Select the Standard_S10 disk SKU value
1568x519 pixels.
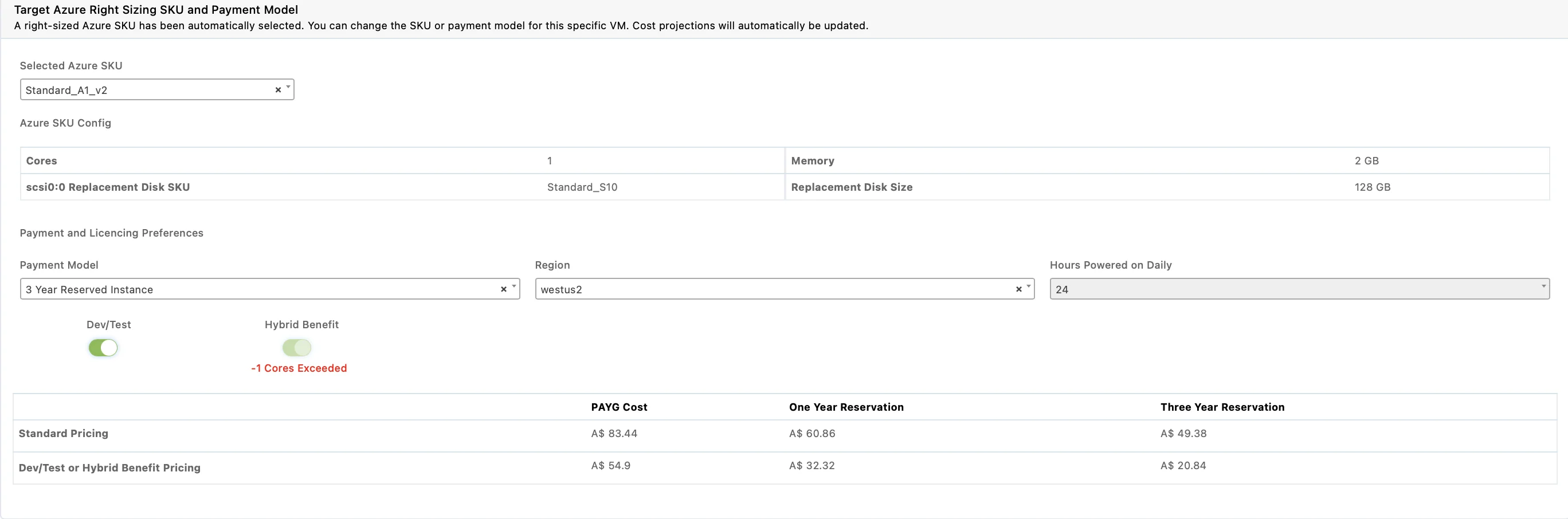(582, 187)
